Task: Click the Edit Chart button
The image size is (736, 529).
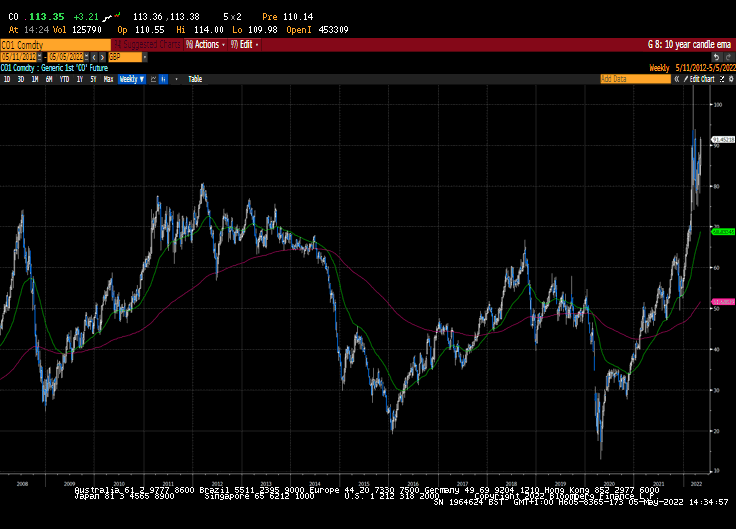Action: point(699,79)
